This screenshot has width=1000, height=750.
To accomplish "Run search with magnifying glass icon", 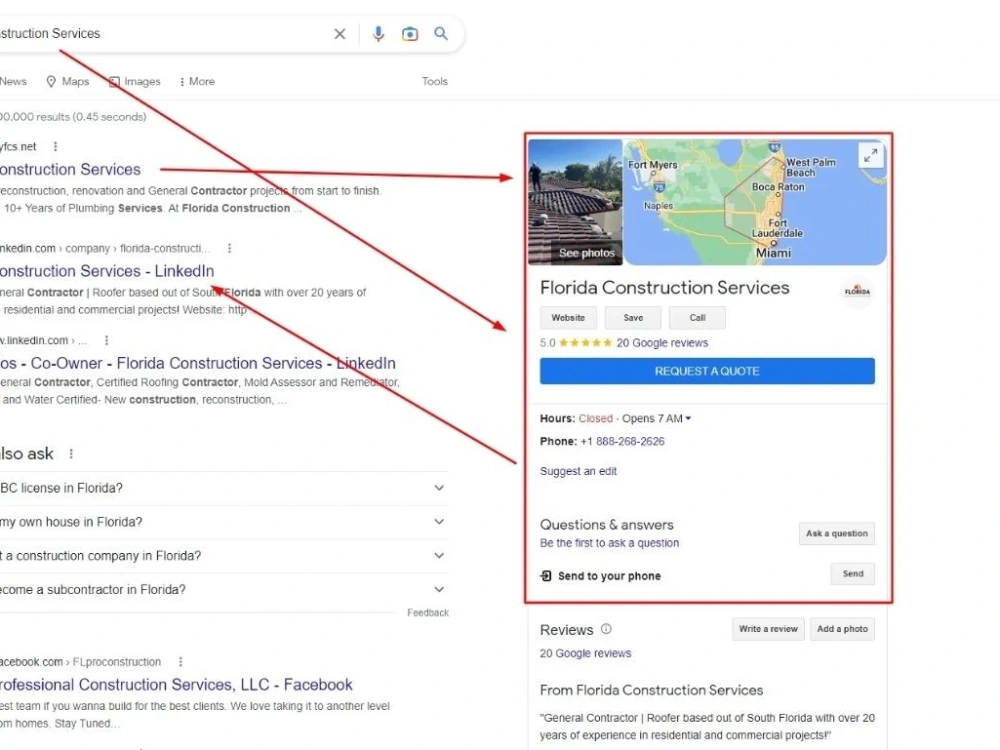I will [x=441, y=33].
